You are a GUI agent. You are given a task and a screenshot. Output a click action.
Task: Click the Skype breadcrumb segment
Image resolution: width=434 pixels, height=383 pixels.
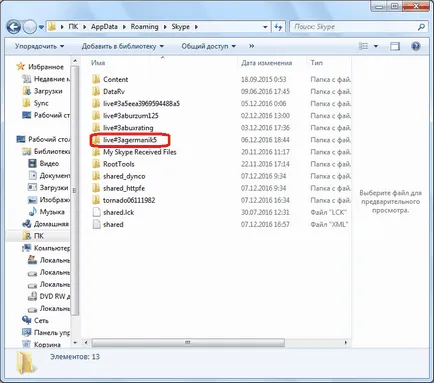tap(180, 27)
